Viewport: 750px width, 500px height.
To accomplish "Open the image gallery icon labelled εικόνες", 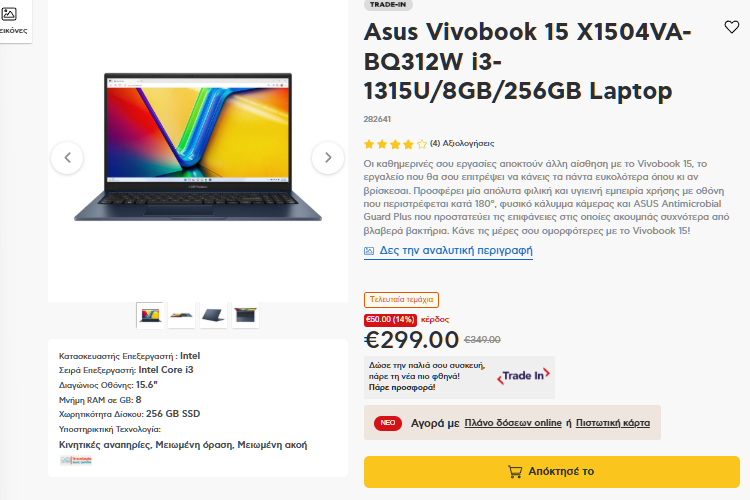I will click(11, 20).
